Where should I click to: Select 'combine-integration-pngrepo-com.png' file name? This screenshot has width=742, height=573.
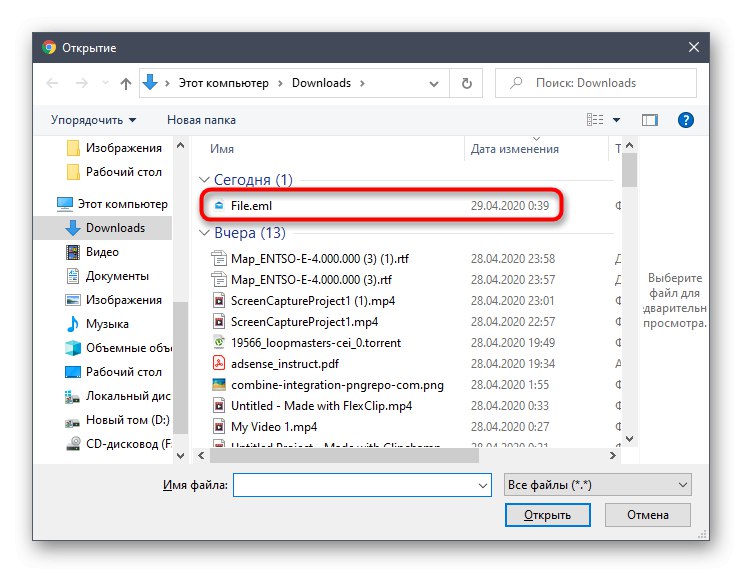pos(337,385)
